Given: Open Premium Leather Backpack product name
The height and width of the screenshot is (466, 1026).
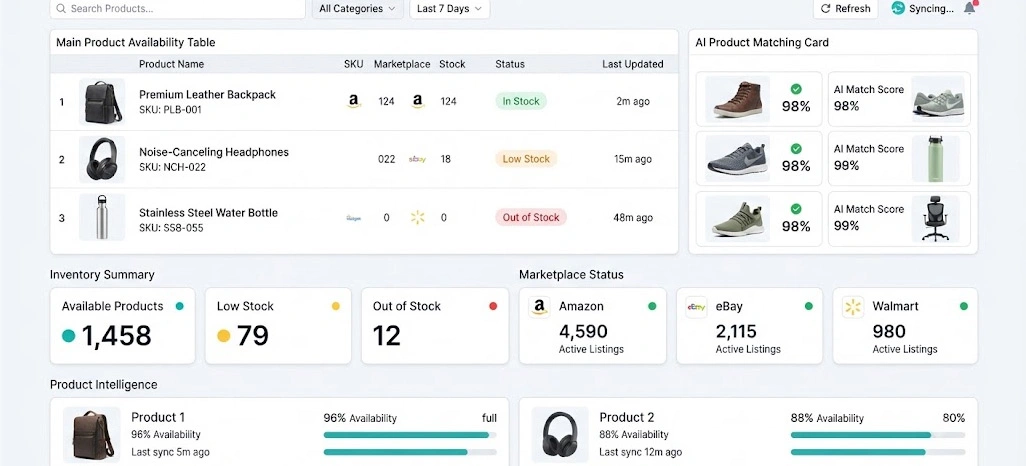Looking at the screenshot, I should pos(207,94).
